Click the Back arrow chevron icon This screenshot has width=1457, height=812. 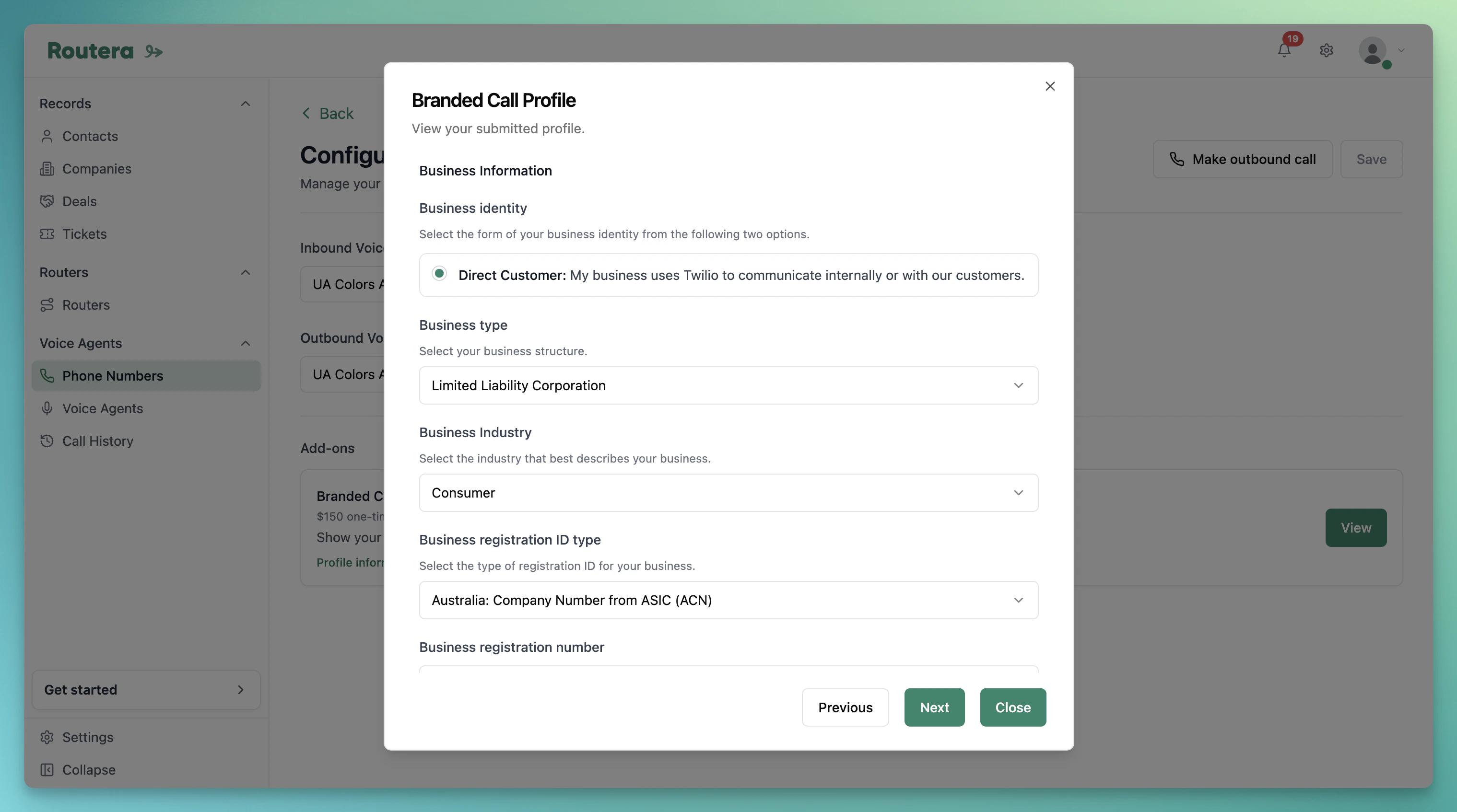pos(306,113)
